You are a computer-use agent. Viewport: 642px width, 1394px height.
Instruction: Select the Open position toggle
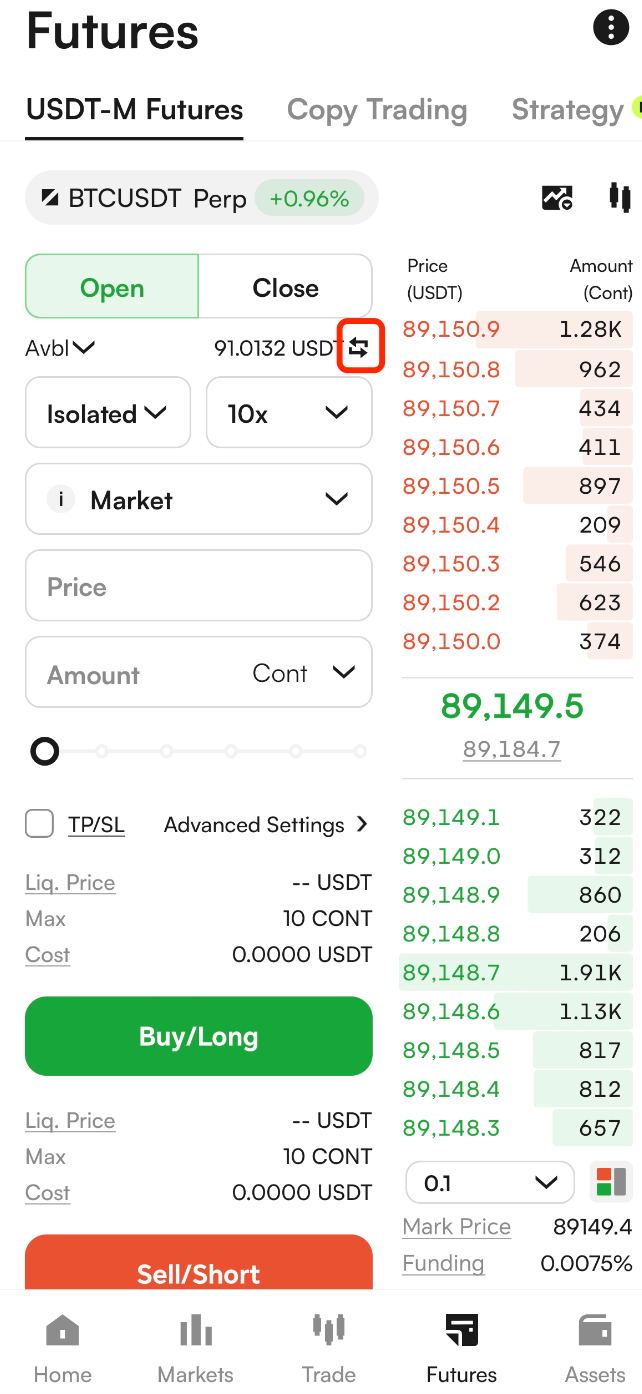tap(112, 288)
